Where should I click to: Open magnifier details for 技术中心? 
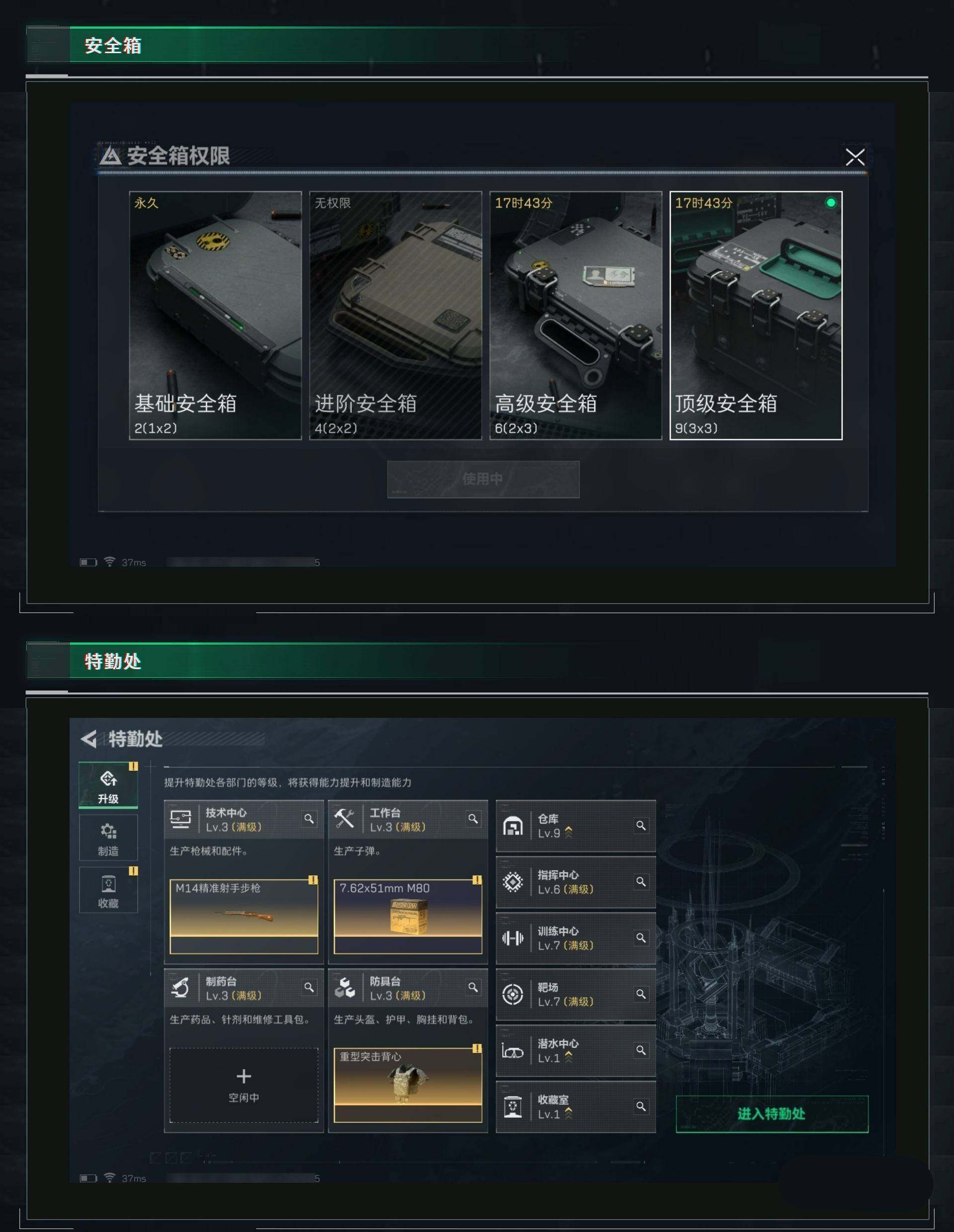tap(309, 819)
